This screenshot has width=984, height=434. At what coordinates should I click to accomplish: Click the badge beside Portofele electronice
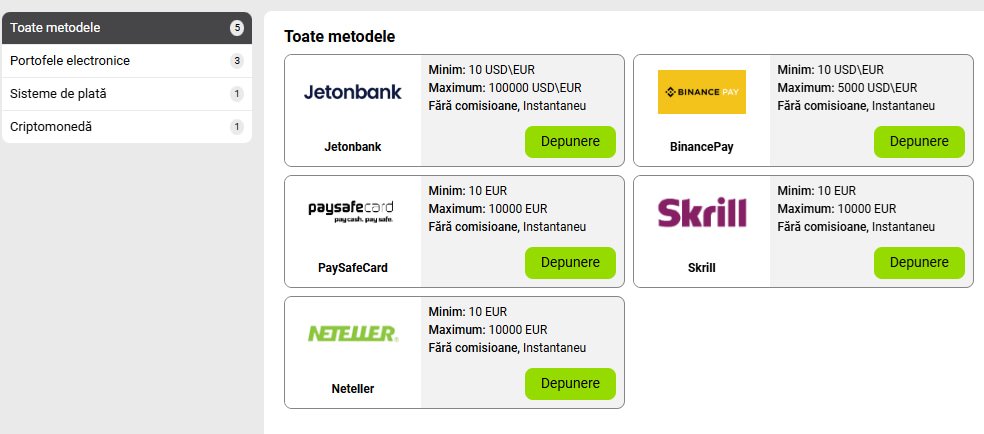click(x=237, y=61)
